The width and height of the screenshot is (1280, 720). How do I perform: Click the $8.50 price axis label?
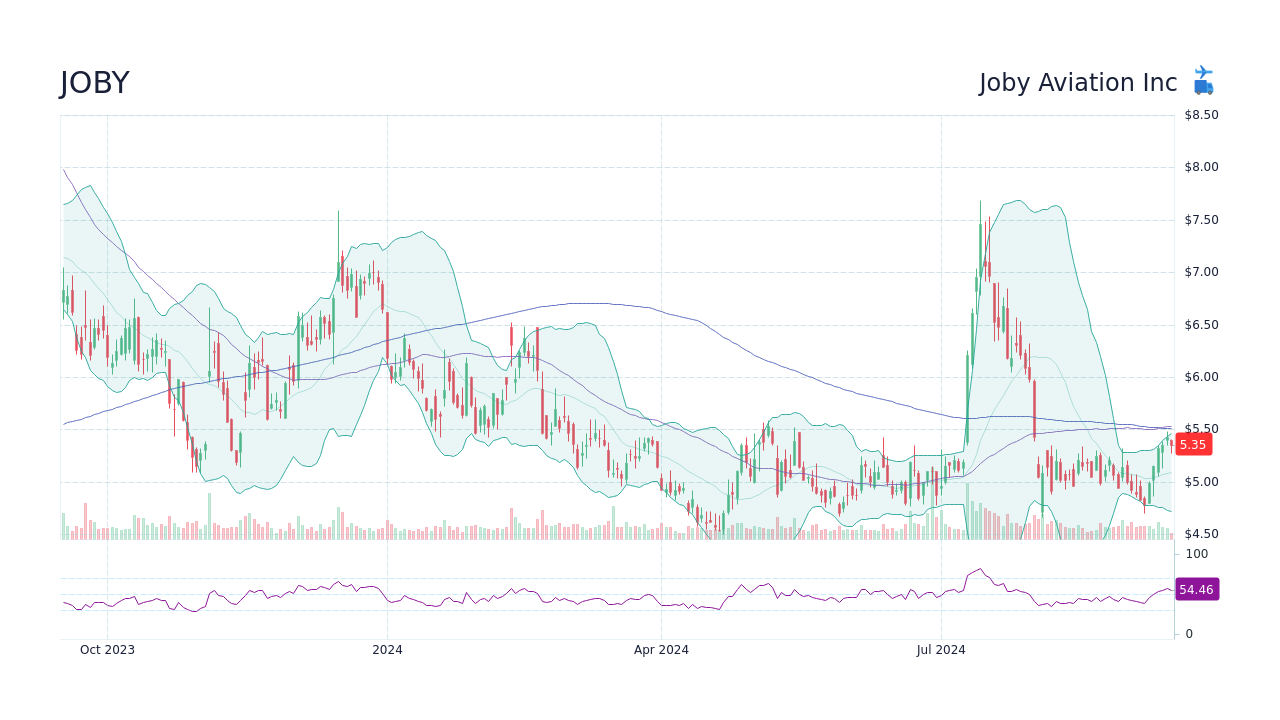tap(1201, 115)
